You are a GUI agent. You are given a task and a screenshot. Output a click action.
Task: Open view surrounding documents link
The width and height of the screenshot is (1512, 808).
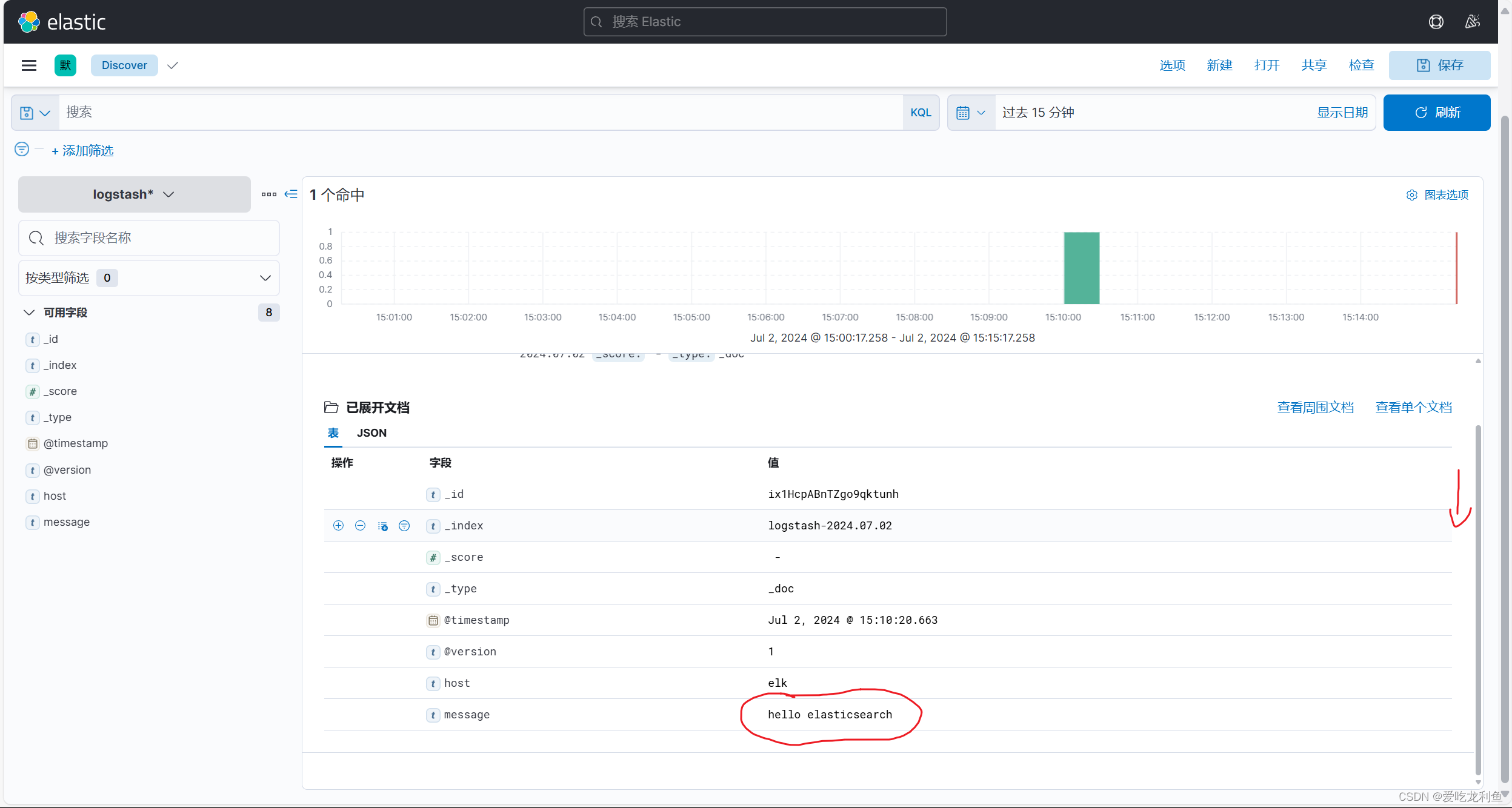click(1315, 408)
